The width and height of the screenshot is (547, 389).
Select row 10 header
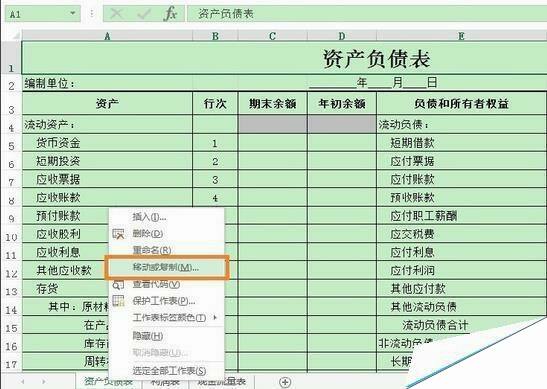point(12,234)
